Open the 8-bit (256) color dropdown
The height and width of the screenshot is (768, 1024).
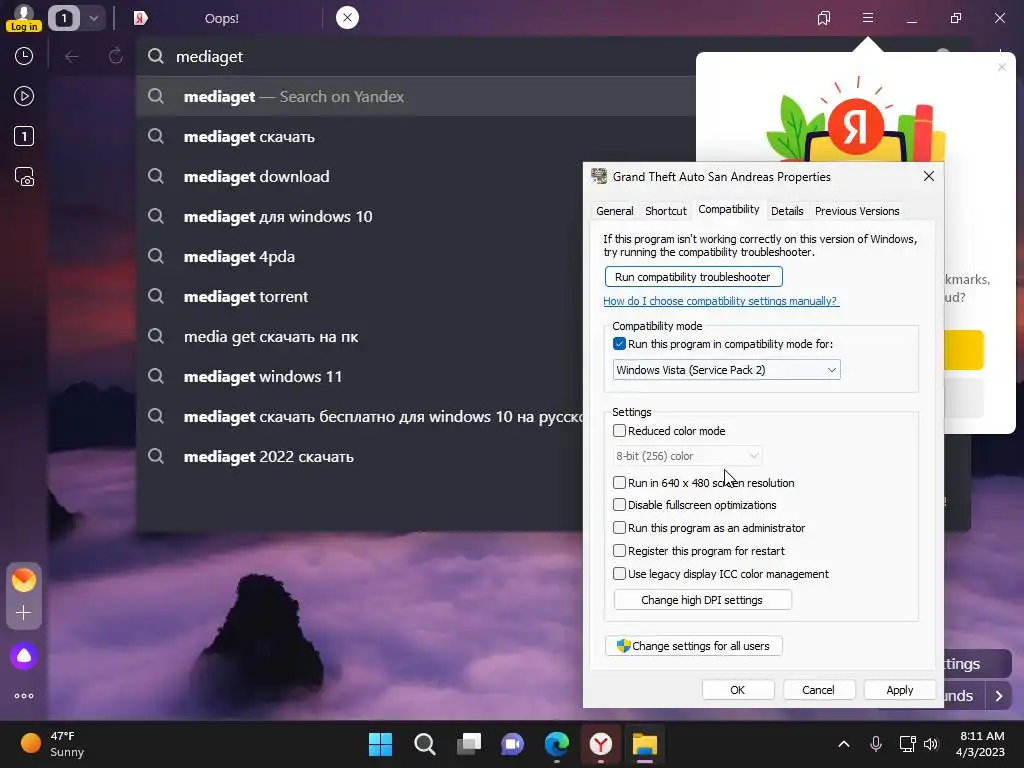tap(688, 456)
